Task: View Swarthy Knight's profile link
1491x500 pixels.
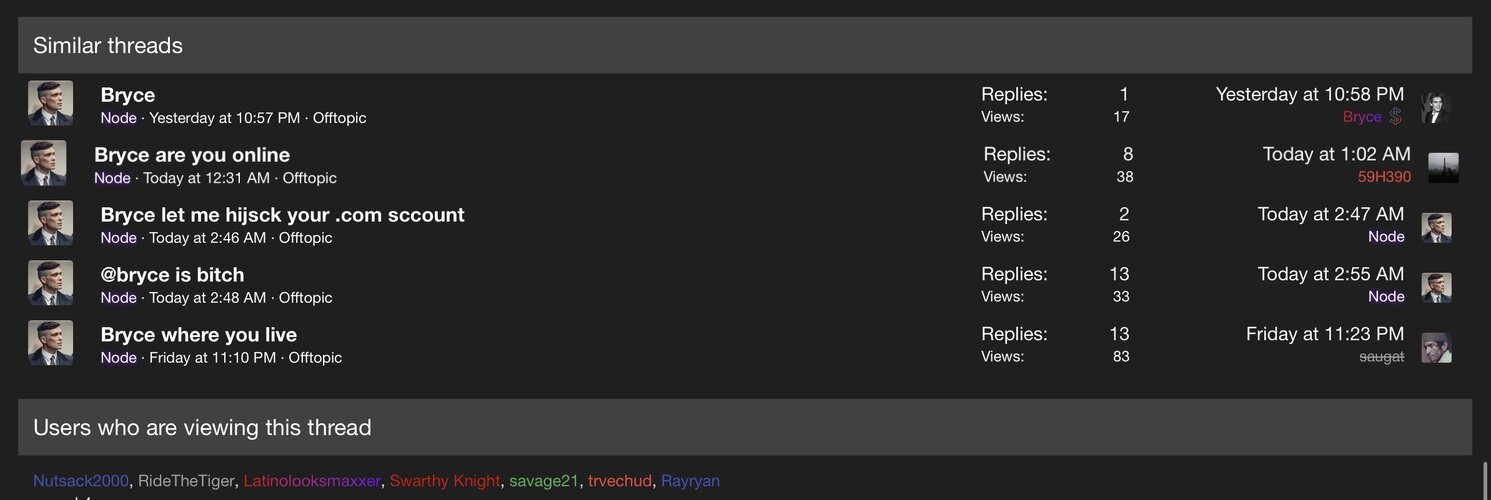Action: 445,481
